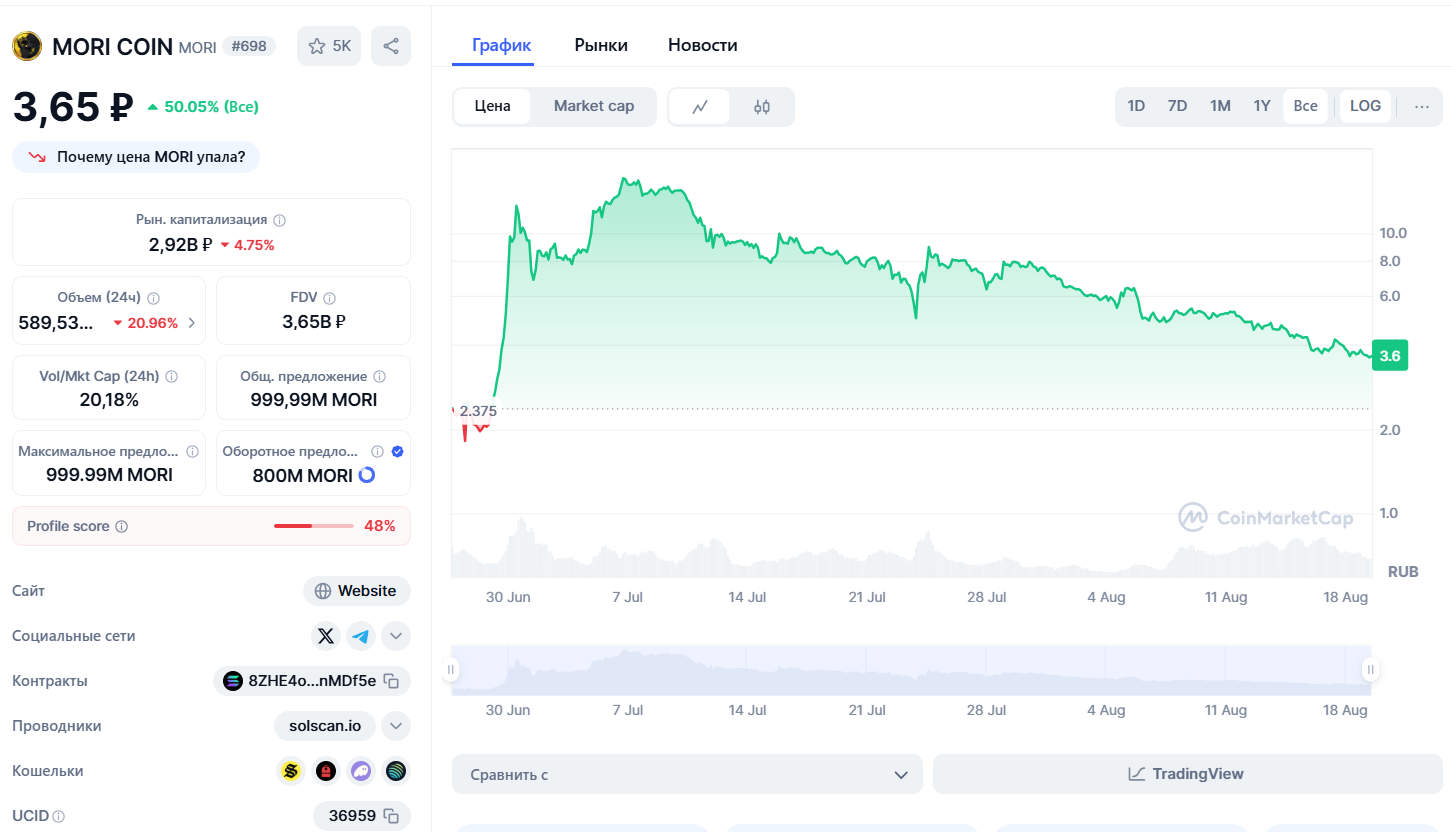The image size is (1451, 832).
Task: Click the second red wallet icon
Action: pos(326,771)
